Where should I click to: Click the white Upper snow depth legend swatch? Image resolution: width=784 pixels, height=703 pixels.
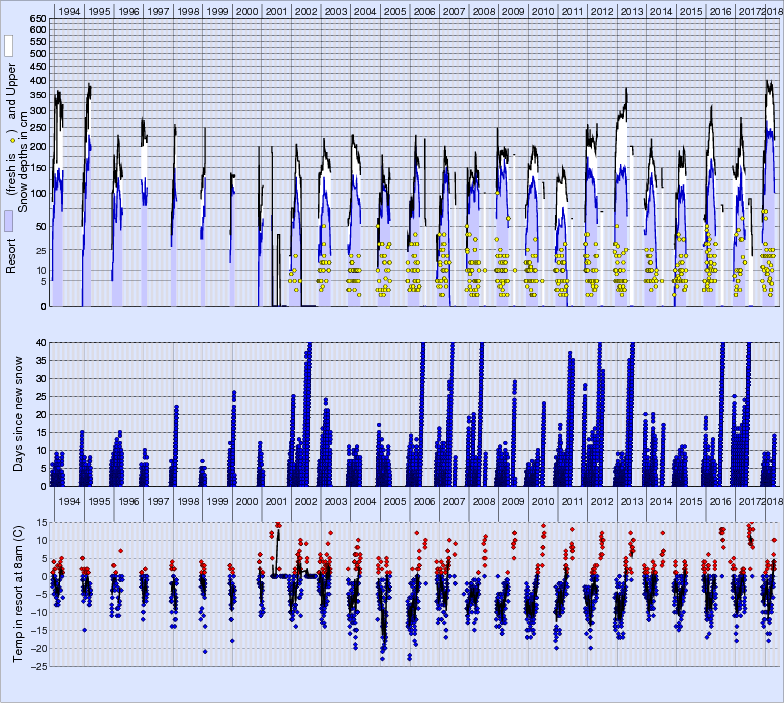pyautogui.click(x=8, y=46)
